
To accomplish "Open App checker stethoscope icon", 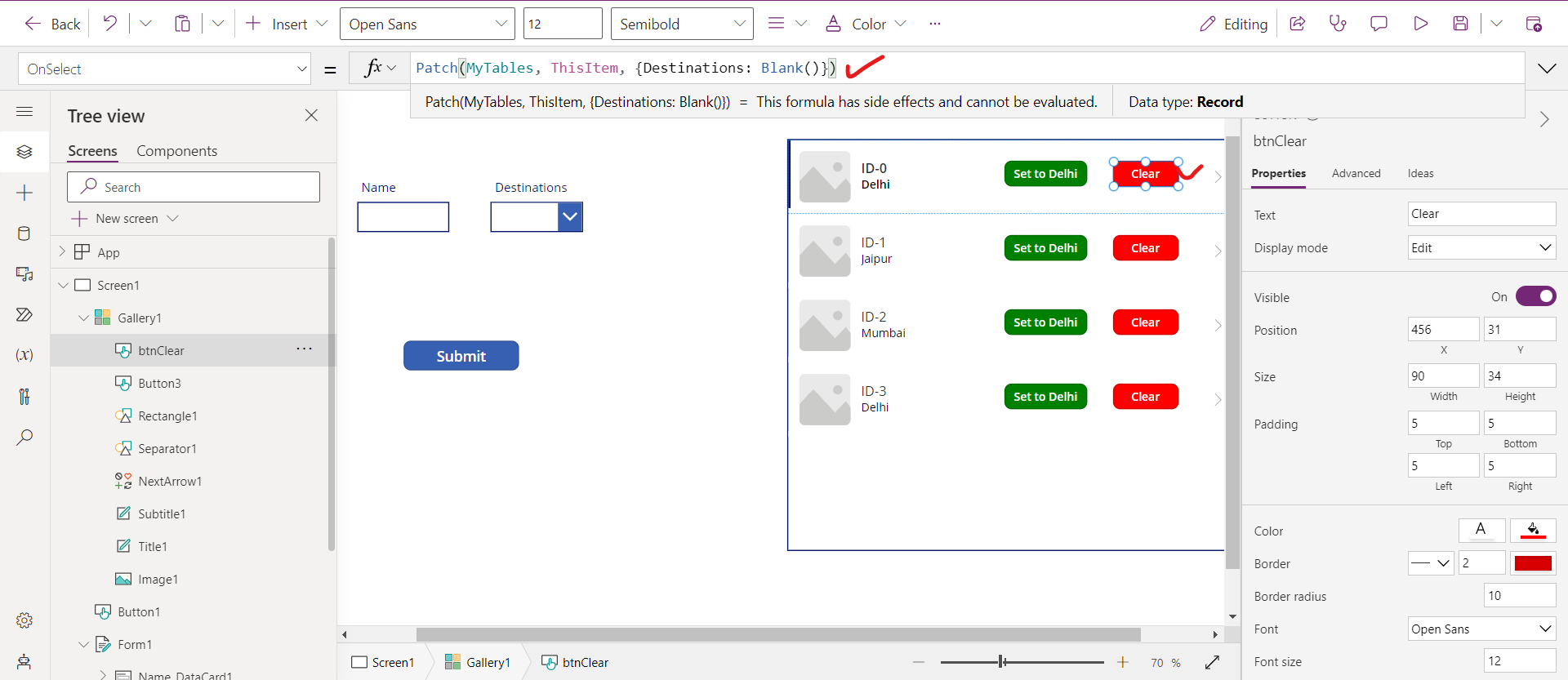I will pyautogui.click(x=1338, y=24).
